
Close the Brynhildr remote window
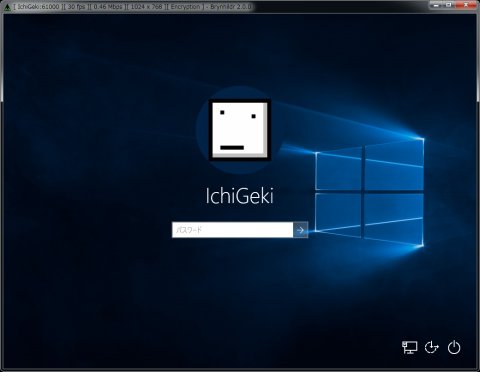[x=466, y=5]
